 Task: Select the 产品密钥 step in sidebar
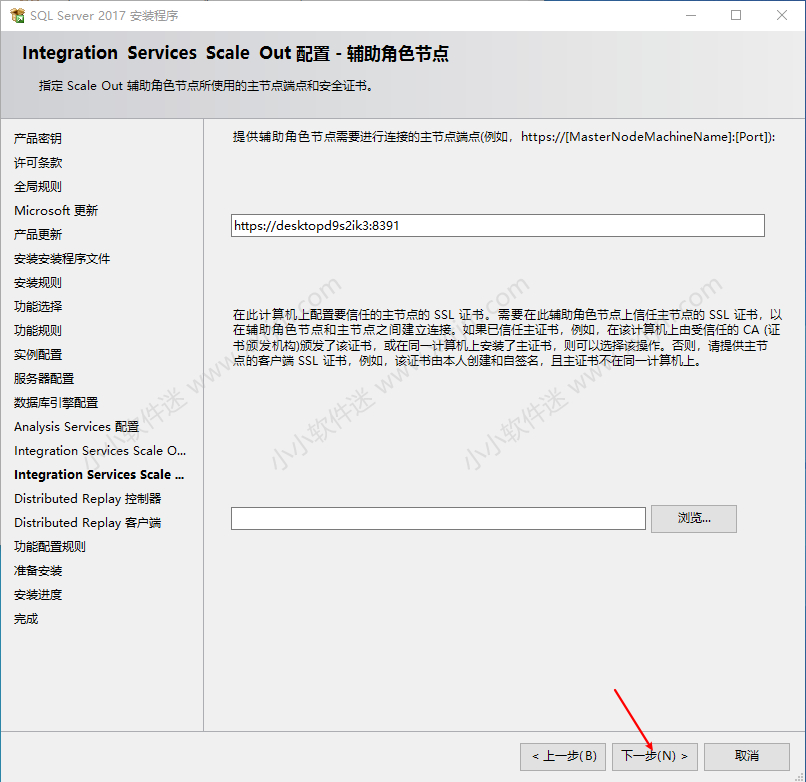point(38,138)
